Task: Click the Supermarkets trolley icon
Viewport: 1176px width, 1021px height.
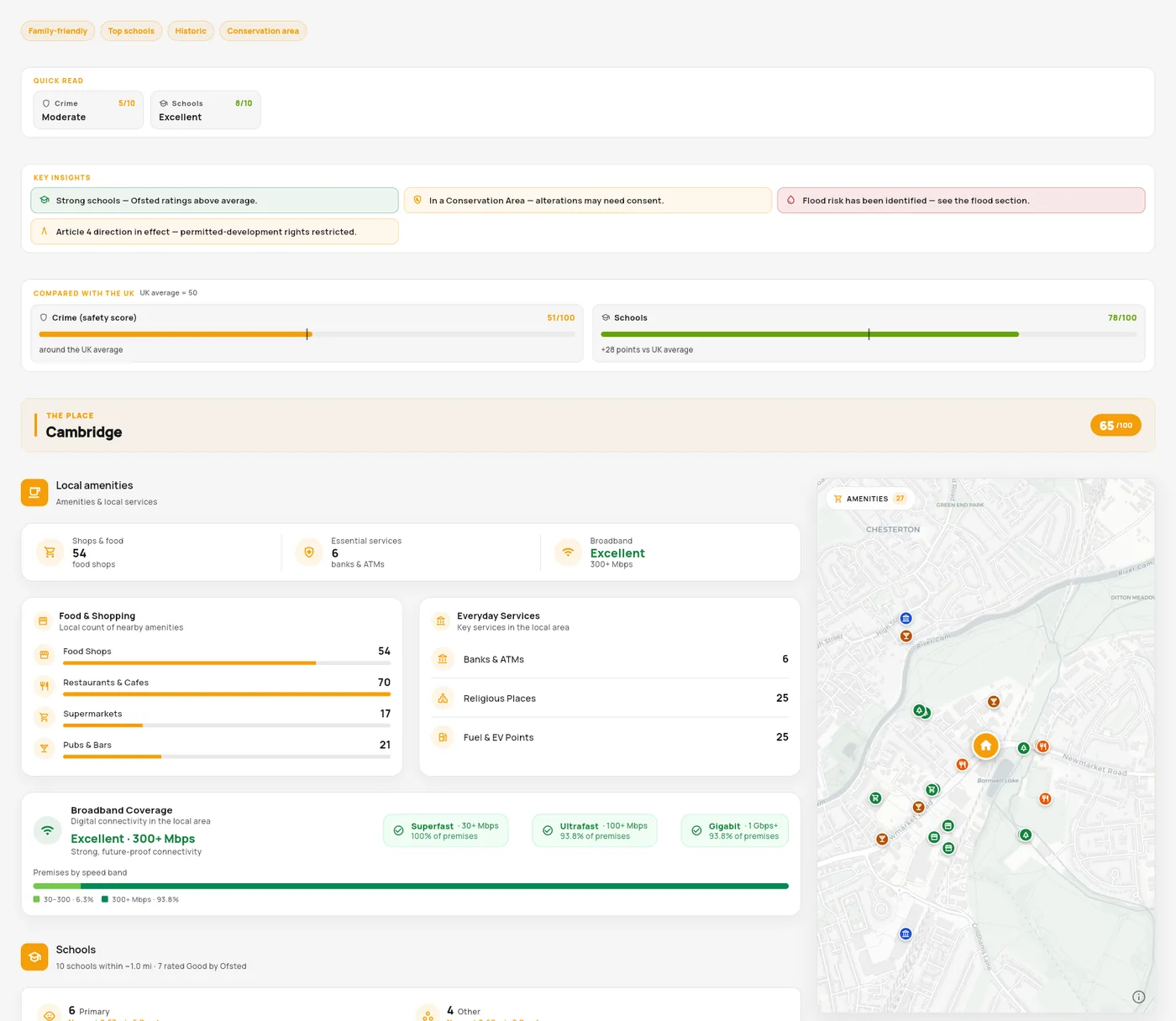Action: [45, 717]
